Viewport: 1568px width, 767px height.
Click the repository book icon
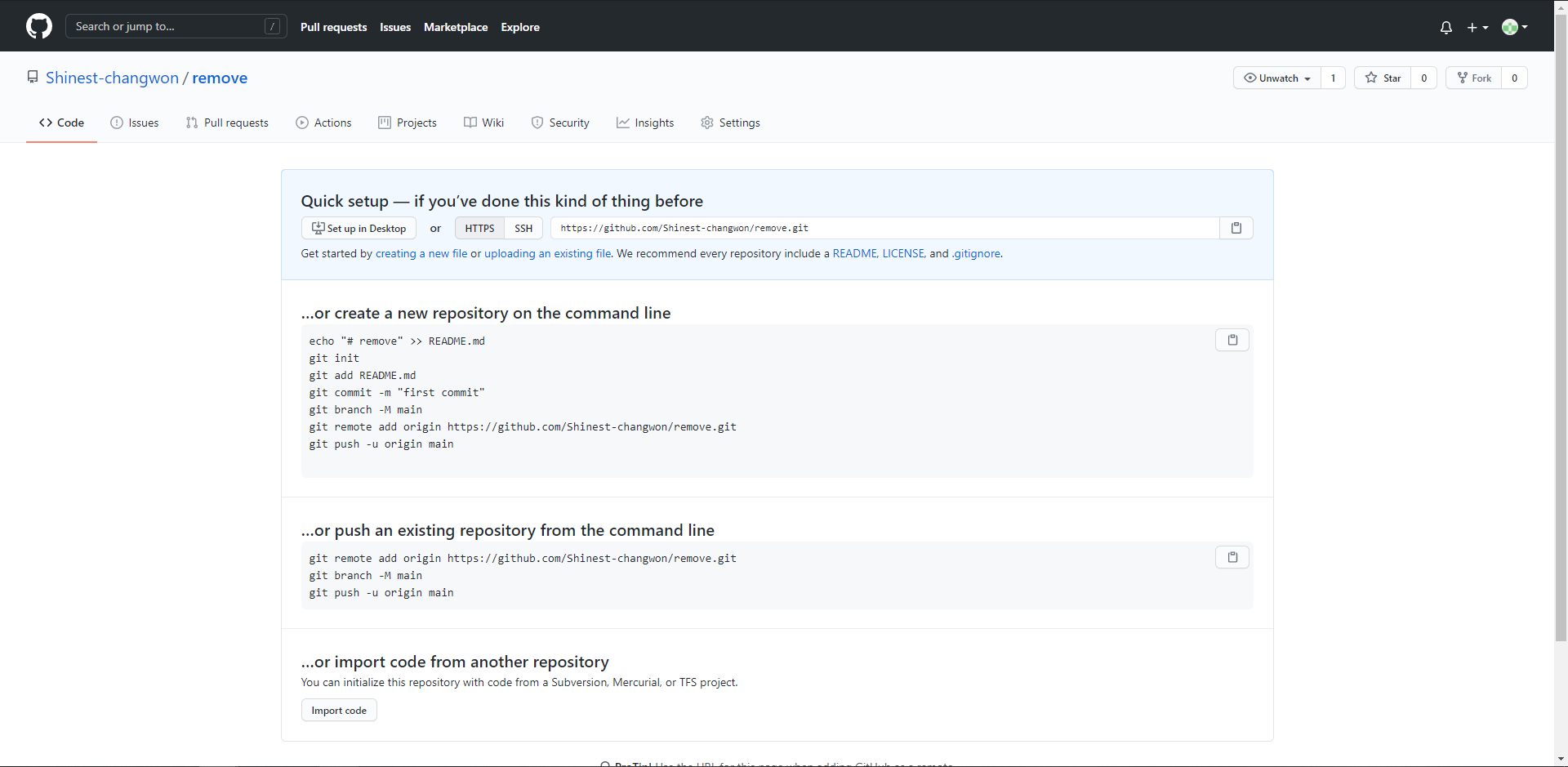33,77
